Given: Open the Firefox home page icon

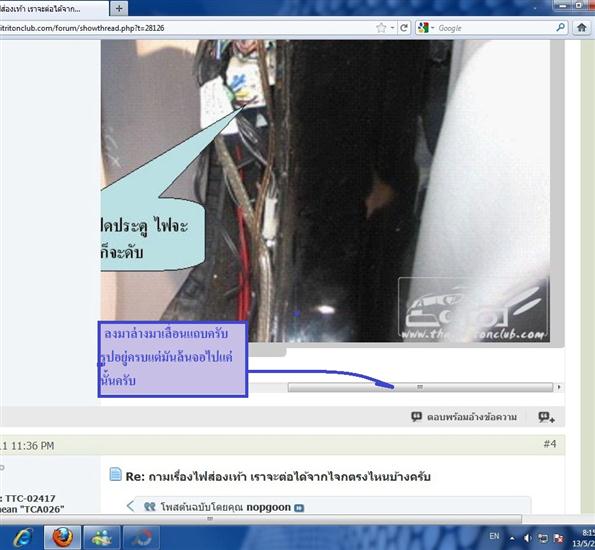Looking at the screenshot, I should tap(581, 28).
